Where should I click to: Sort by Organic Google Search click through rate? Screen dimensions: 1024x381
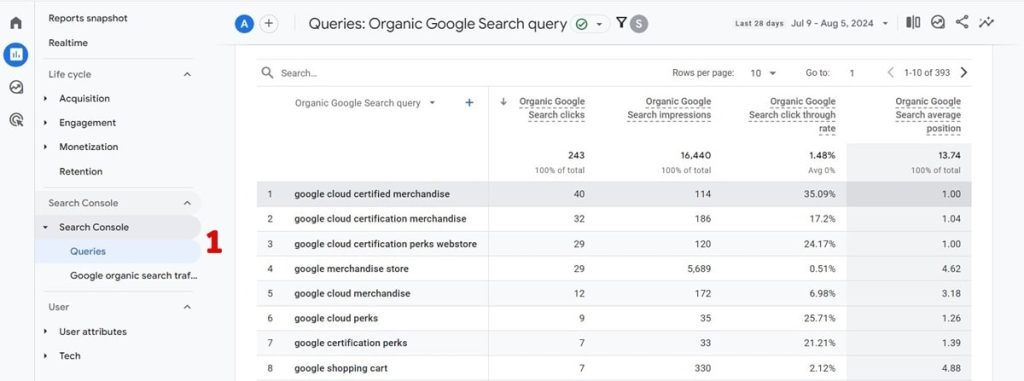(792, 115)
